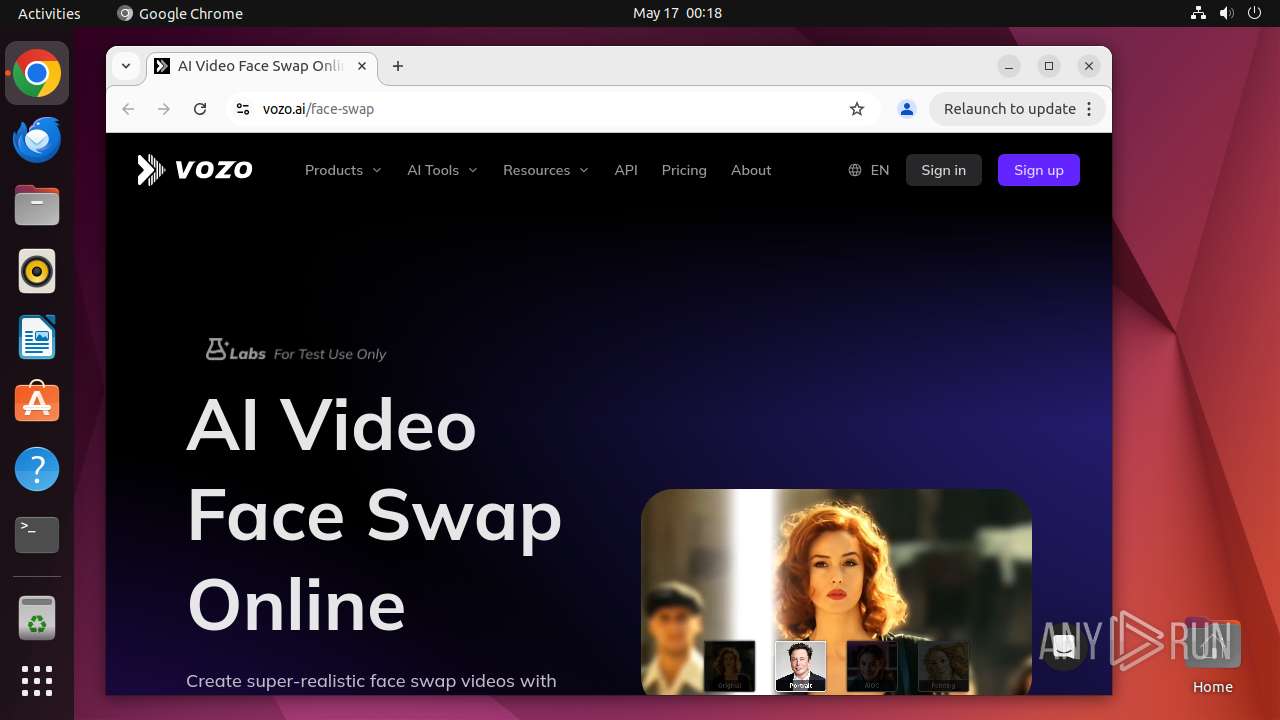Image resolution: width=1280 pixels, height=720 pixels.
Task: Launch Rhythmbox from the dock
Action: pos(37,272)
